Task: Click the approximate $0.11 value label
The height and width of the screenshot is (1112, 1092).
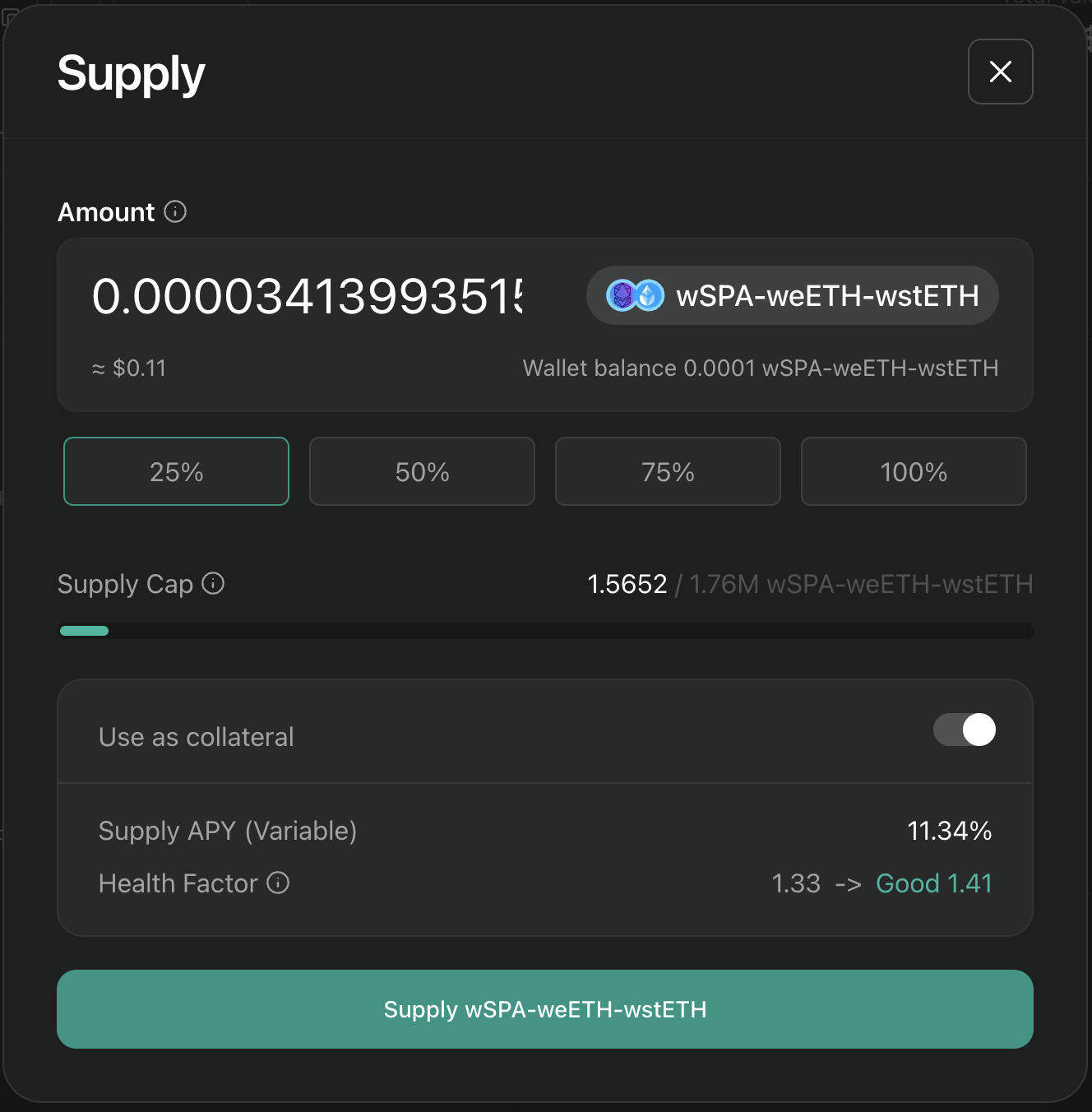Action: click(130, 368)
